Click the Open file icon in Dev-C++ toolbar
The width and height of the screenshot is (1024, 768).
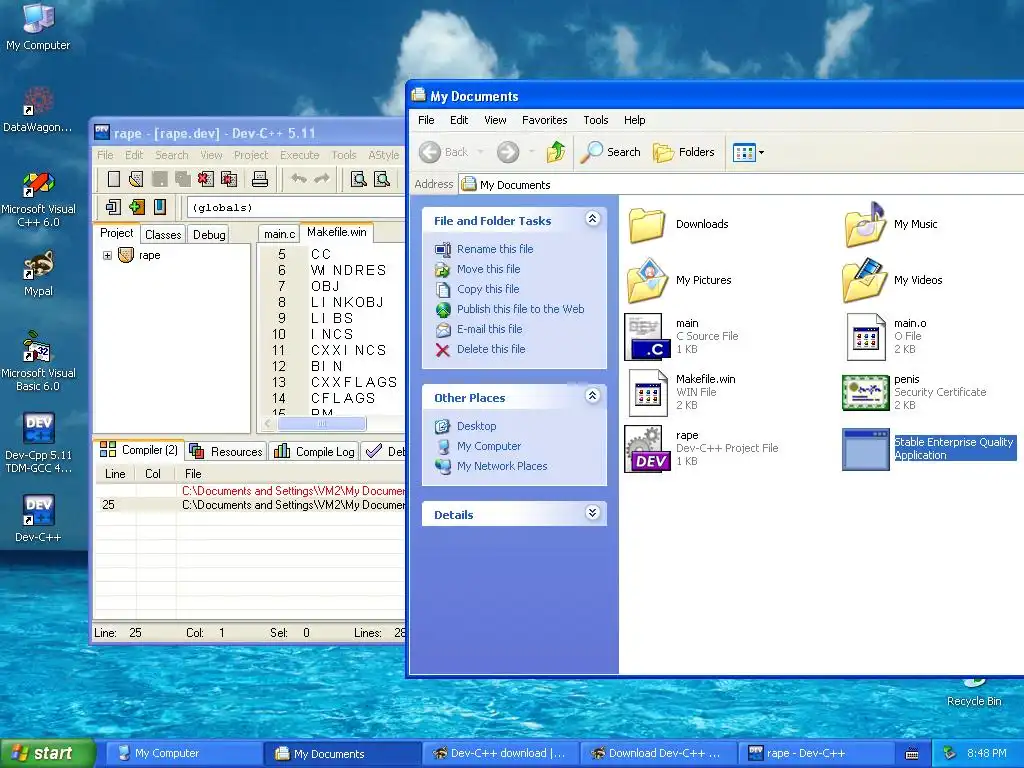pyautogui.click(x=136, y=179)
